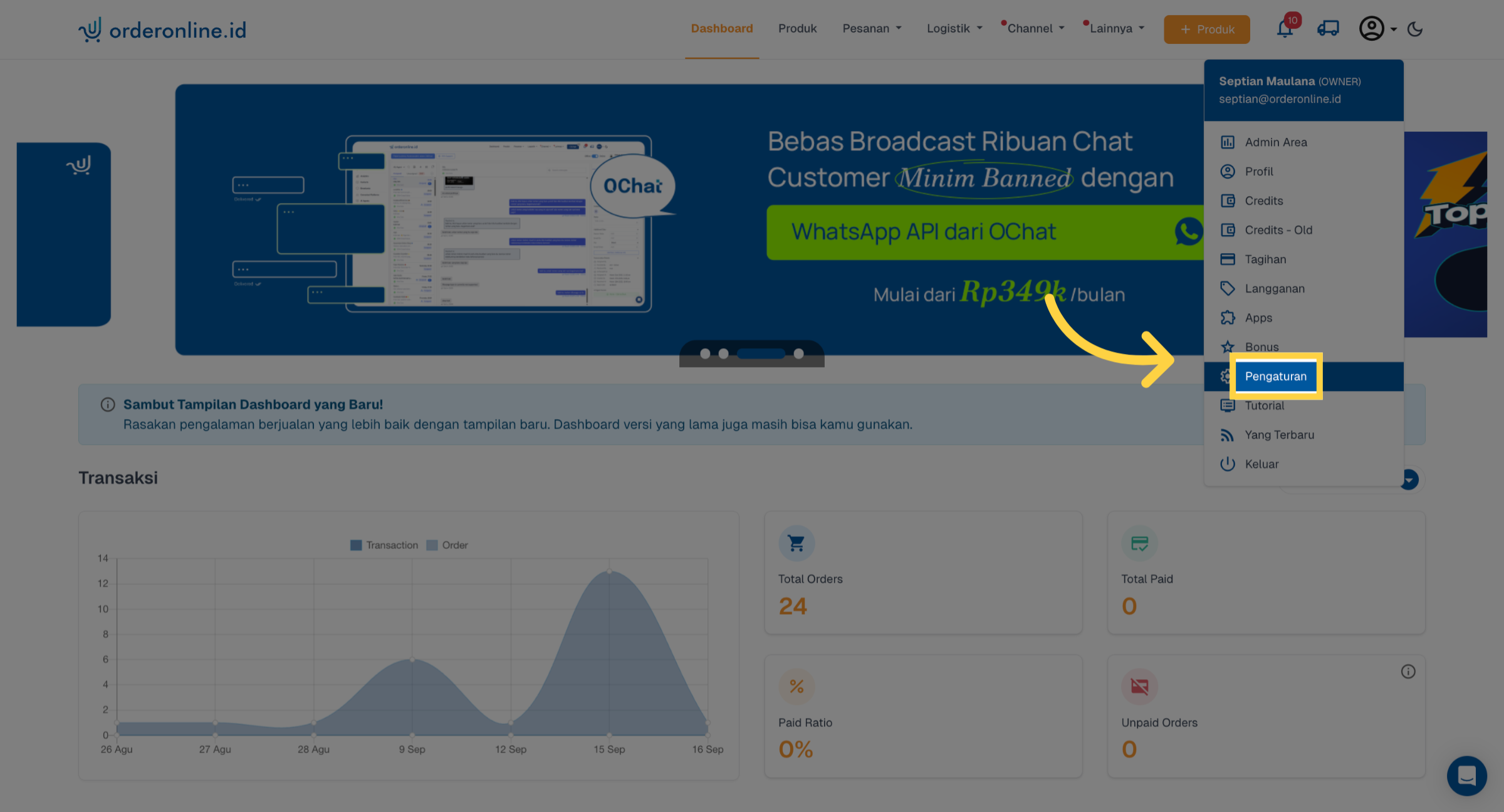The width and height of the screenshot is (1504, 812).
Task: Open Admin Area from the account menu
Action: (x=1275, y=142)
